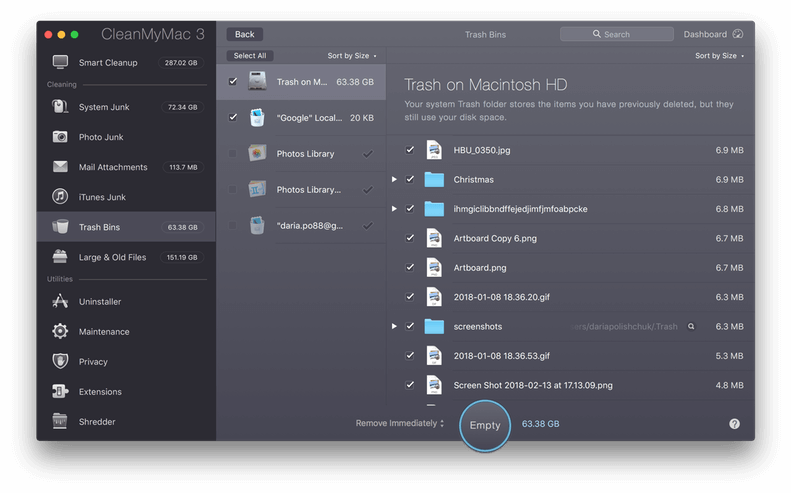Viewport: 791px width, 493px height.
Task: Click the Select All button
Action: pos(250,56)
